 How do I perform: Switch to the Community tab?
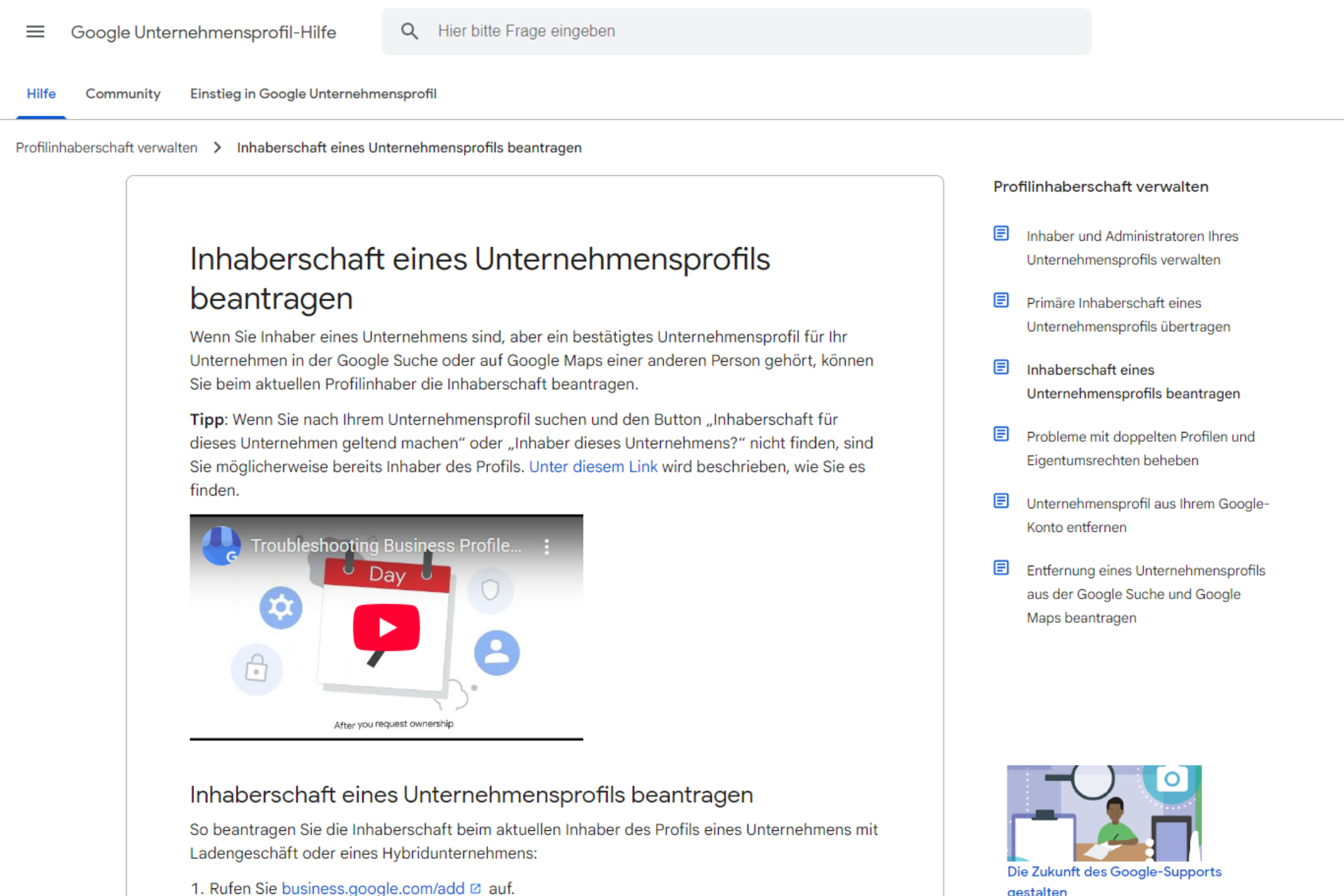[x=122, y=93]
